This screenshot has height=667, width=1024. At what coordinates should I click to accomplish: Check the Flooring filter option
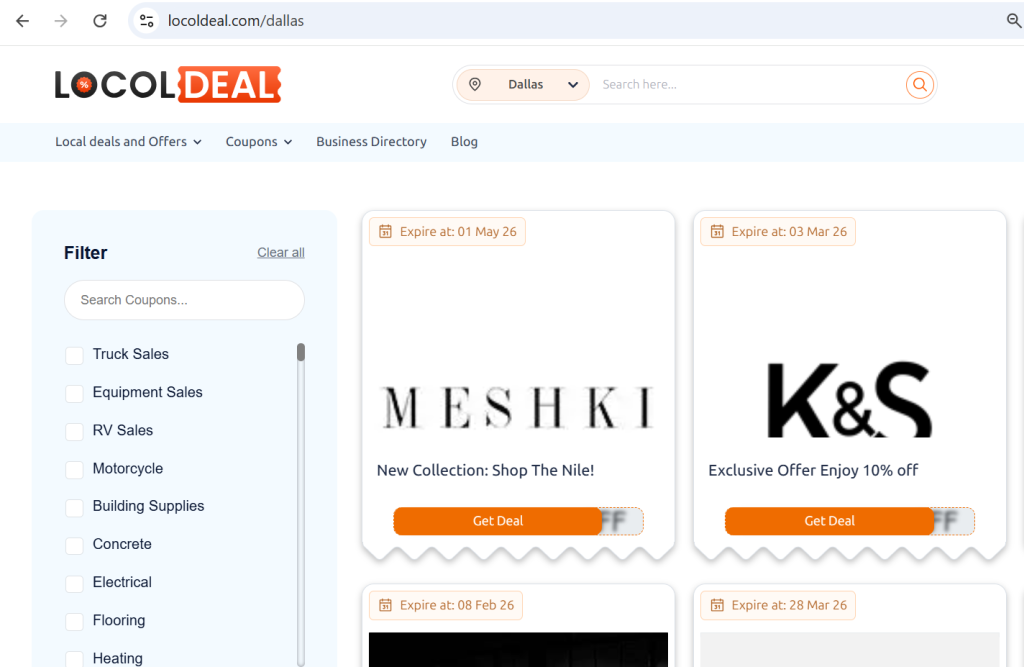click(x=74, y=621)
